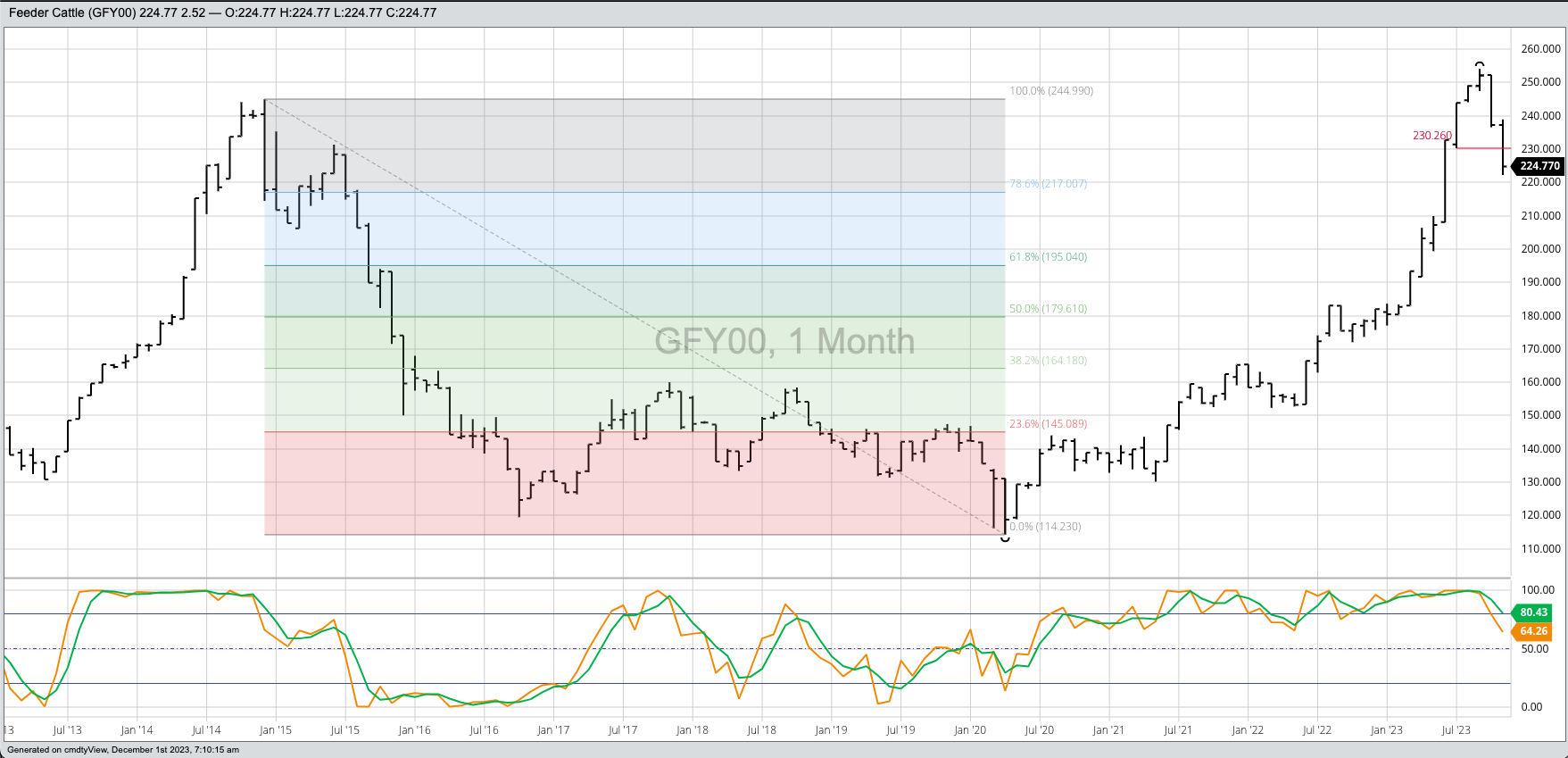Select the red 230.260 price level label
The image size is (1568, 758).
coord(1431,136)
